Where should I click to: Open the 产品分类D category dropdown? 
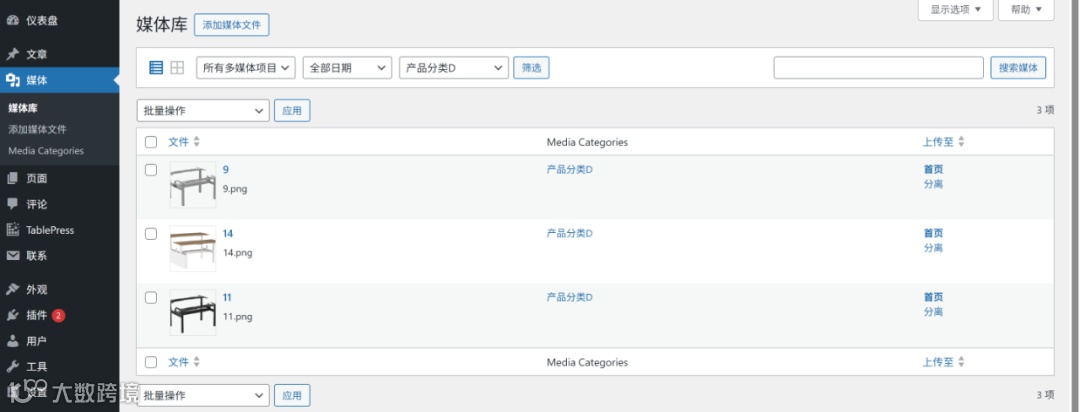pyautogui.click(x=454, y=68)
